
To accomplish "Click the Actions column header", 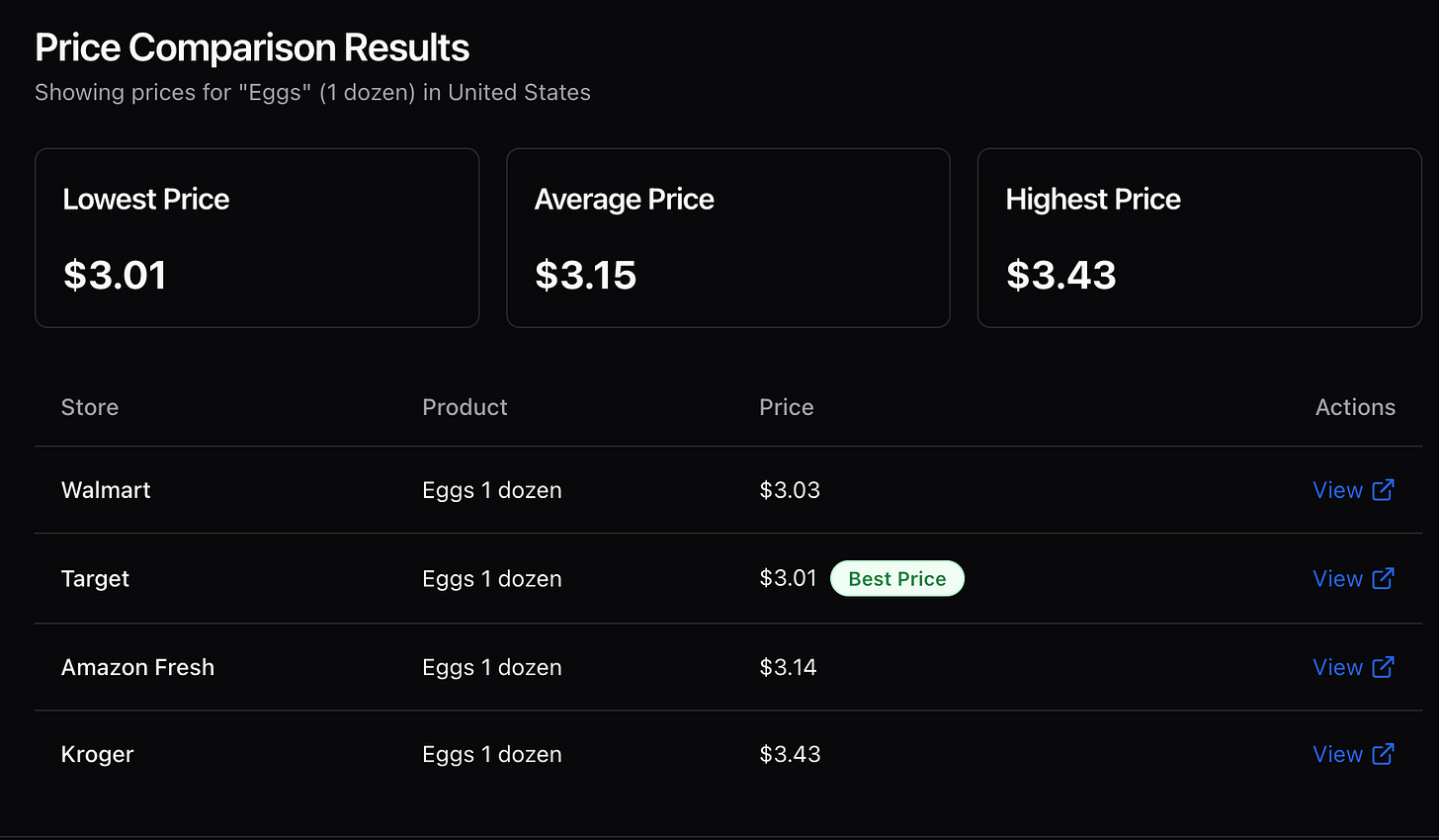I will [1355, 407].
